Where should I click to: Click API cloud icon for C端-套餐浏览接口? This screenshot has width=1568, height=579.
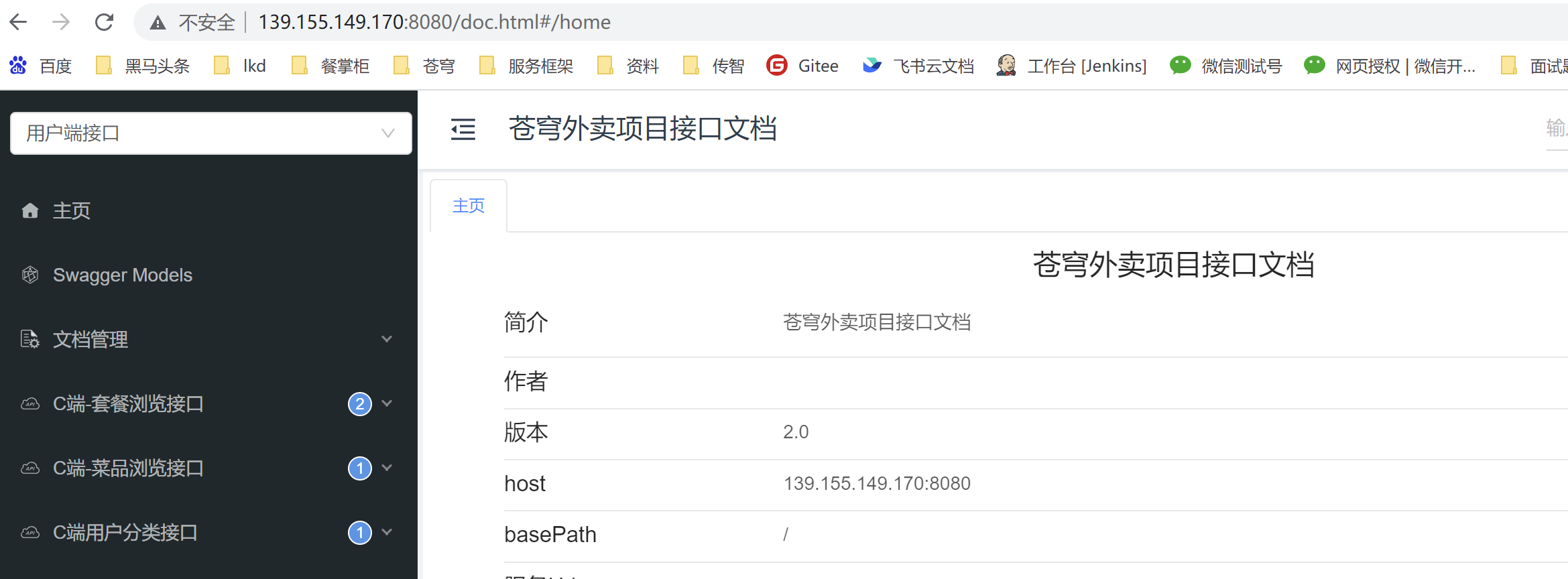[x=30, y=404]
